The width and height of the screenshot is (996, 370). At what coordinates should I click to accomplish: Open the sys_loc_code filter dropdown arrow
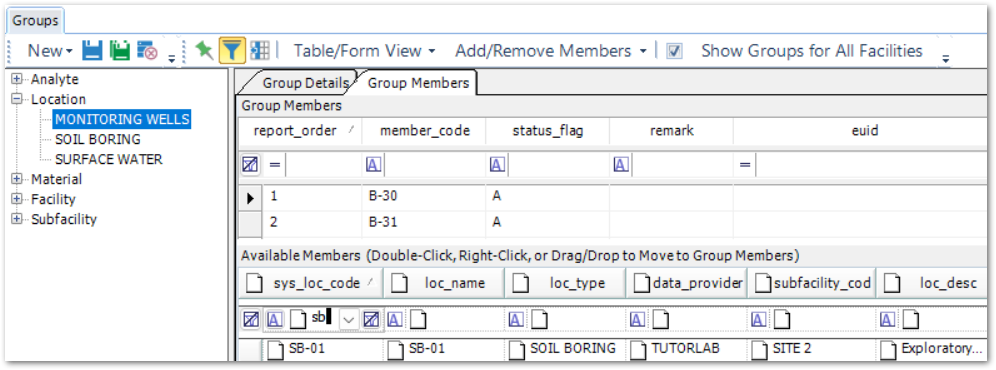pyautogui.click(x=349, y=320)
